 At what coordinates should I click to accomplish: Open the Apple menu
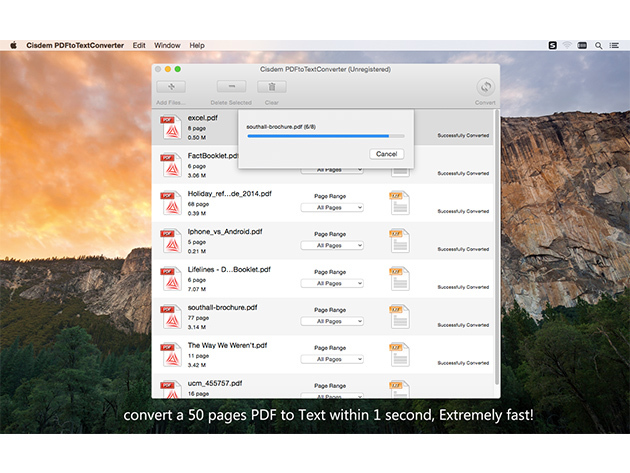[x=13, y=45]
